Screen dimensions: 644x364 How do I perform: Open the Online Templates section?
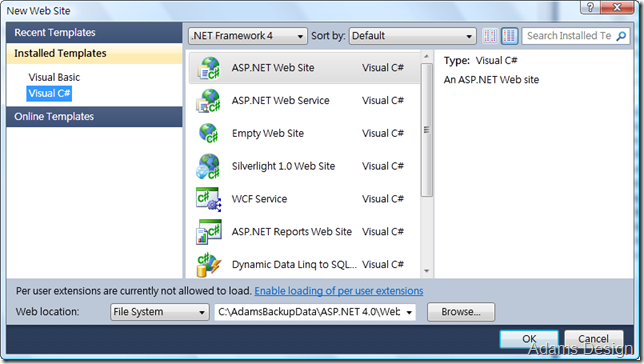pos(94,117)
